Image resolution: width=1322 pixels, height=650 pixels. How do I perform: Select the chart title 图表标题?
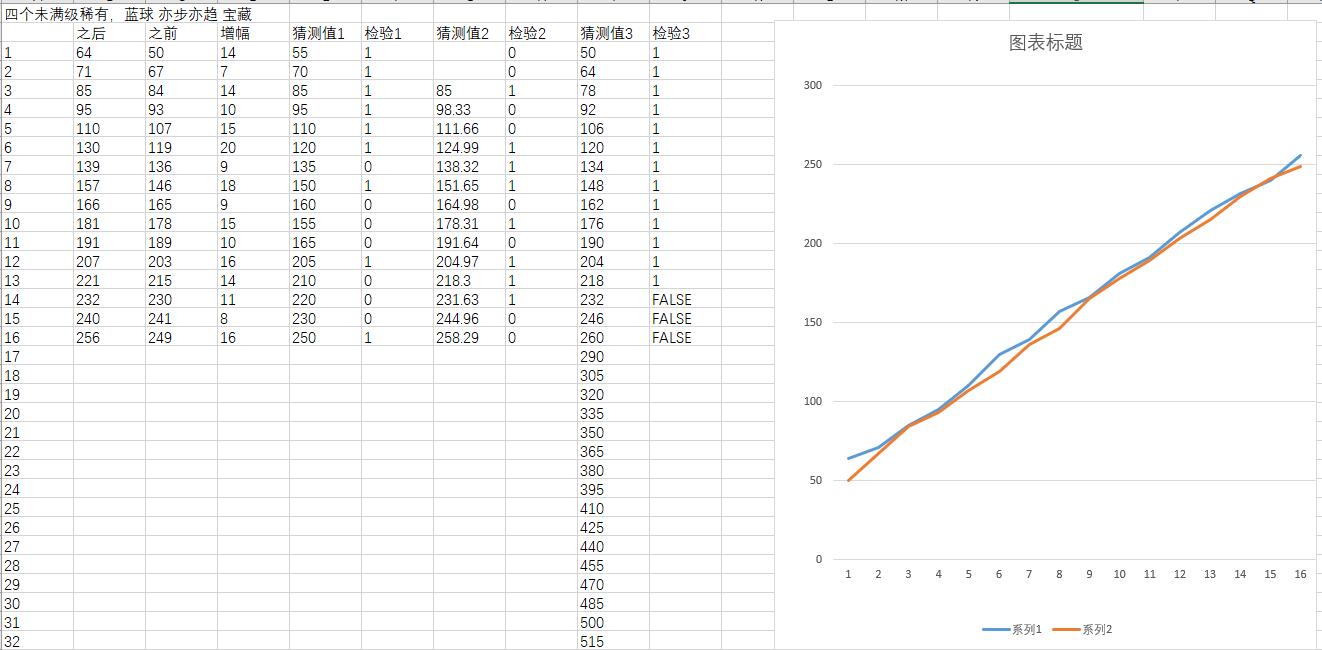click(1045, 43)
